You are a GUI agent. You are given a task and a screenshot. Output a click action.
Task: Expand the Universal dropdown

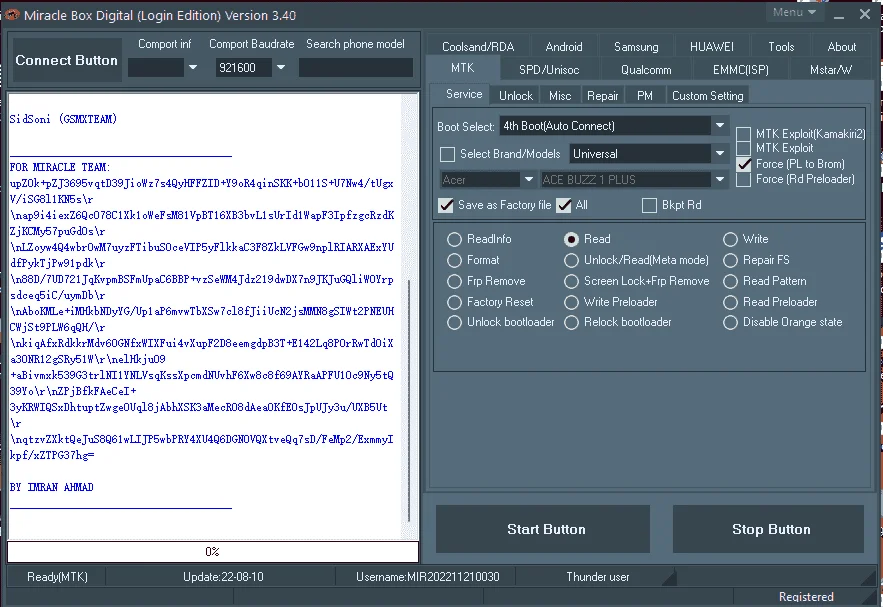pos(720,153)
